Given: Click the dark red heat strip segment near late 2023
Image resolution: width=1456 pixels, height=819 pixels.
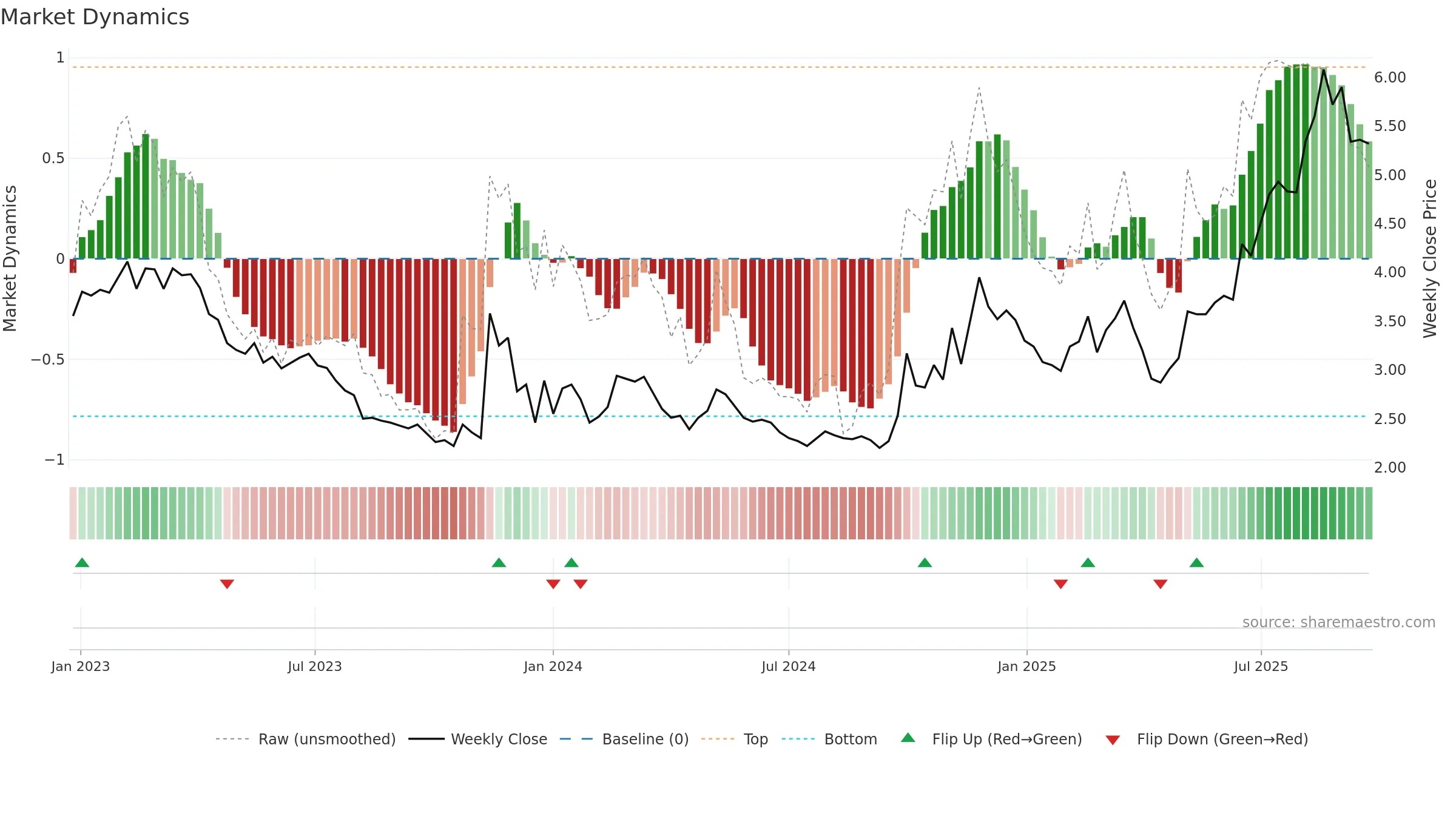Looking at the screenshot, I should point(454,513).
